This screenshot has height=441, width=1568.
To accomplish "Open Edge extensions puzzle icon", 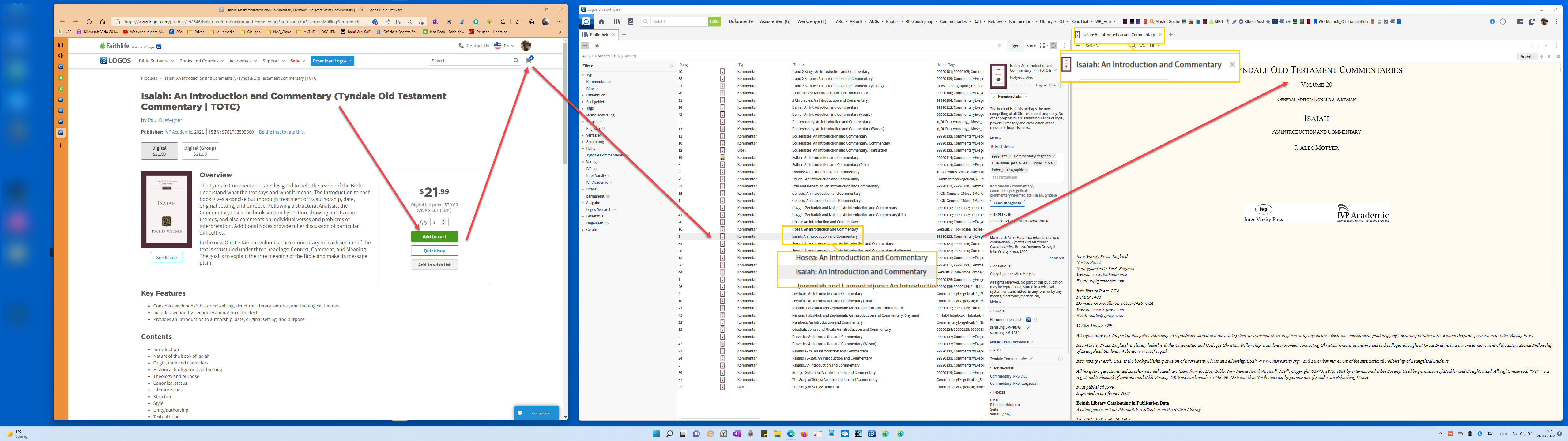I will pos(503,22).
